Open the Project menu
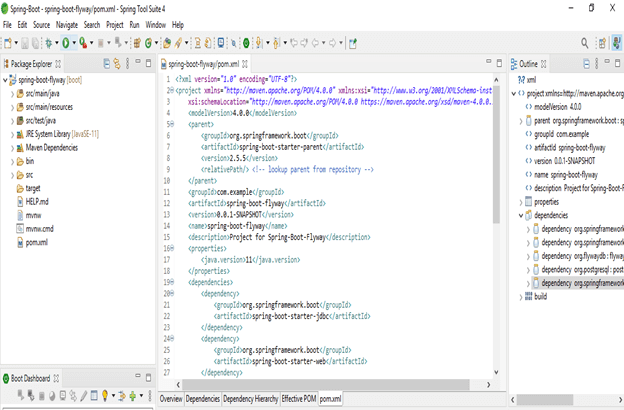Viewport: 624px width, 410px height. pyautogui.click(x=115, y=25)
